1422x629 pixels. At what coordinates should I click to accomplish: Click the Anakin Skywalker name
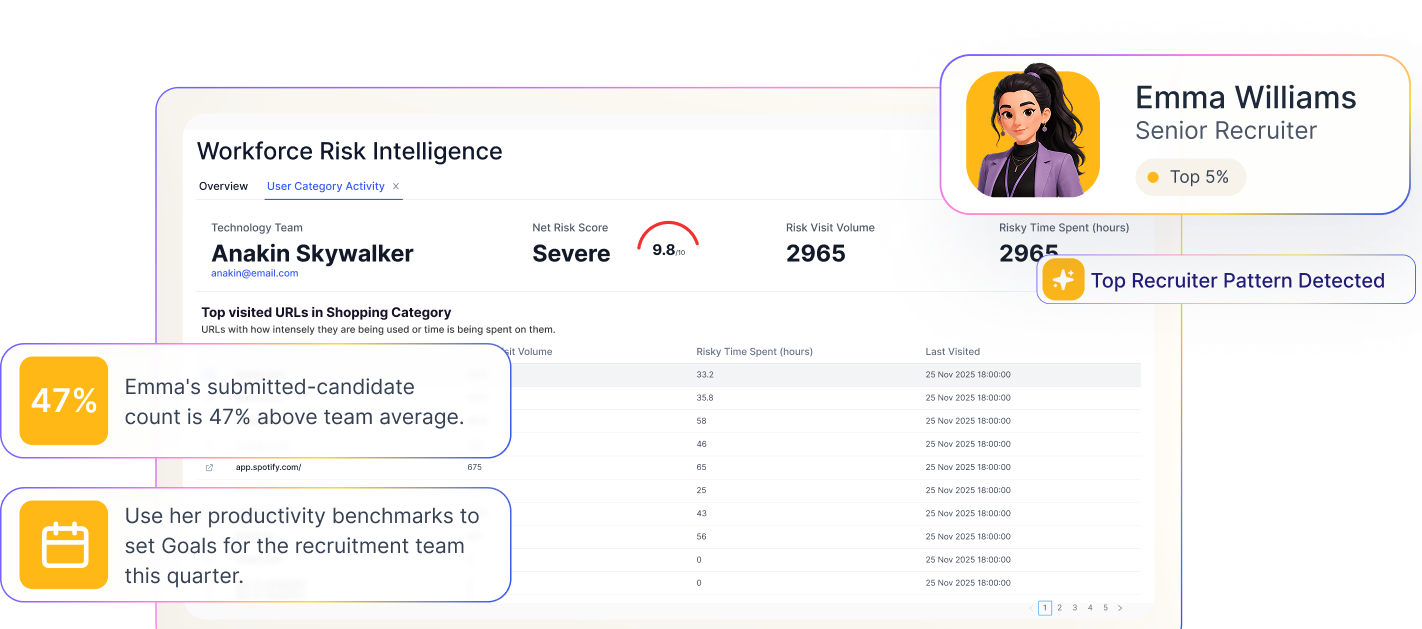[312, 253]
